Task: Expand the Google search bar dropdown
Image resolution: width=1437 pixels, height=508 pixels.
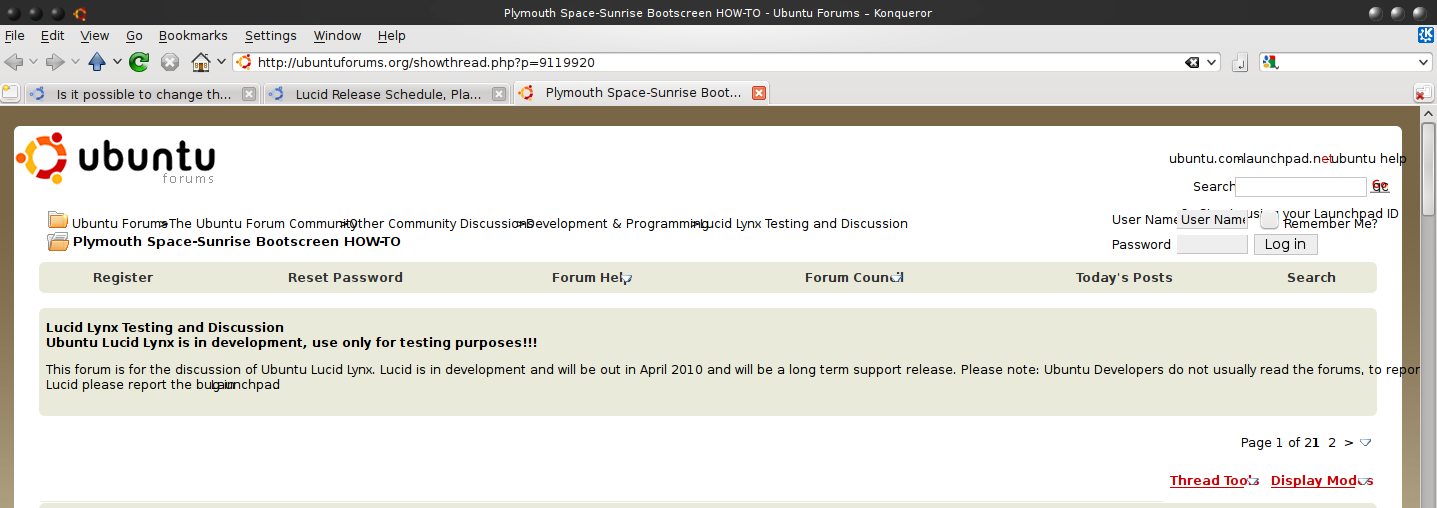Action: click(x=1424, y=62)
